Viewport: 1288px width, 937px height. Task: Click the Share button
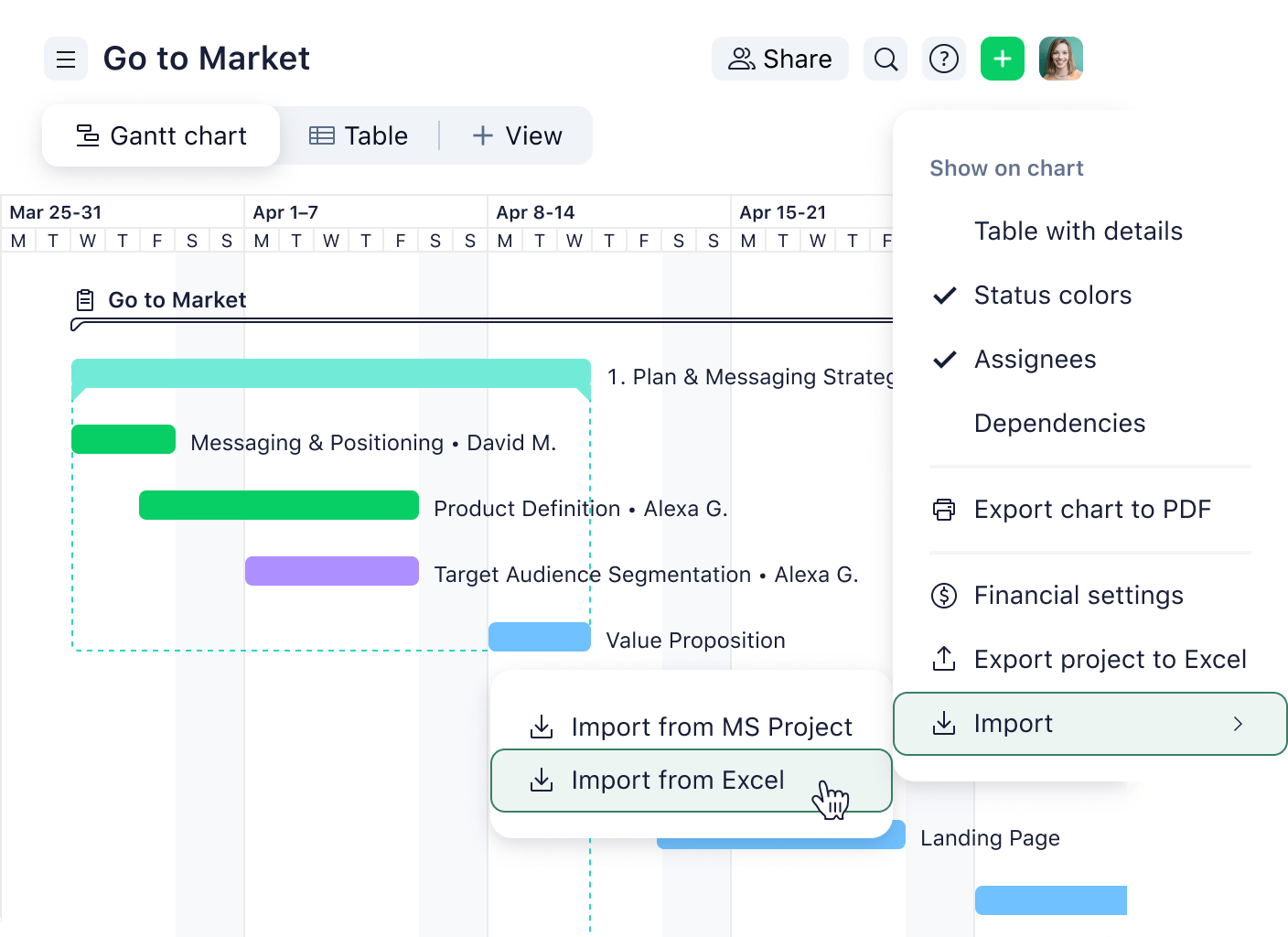pyautogui.click(x=780, y=59)
